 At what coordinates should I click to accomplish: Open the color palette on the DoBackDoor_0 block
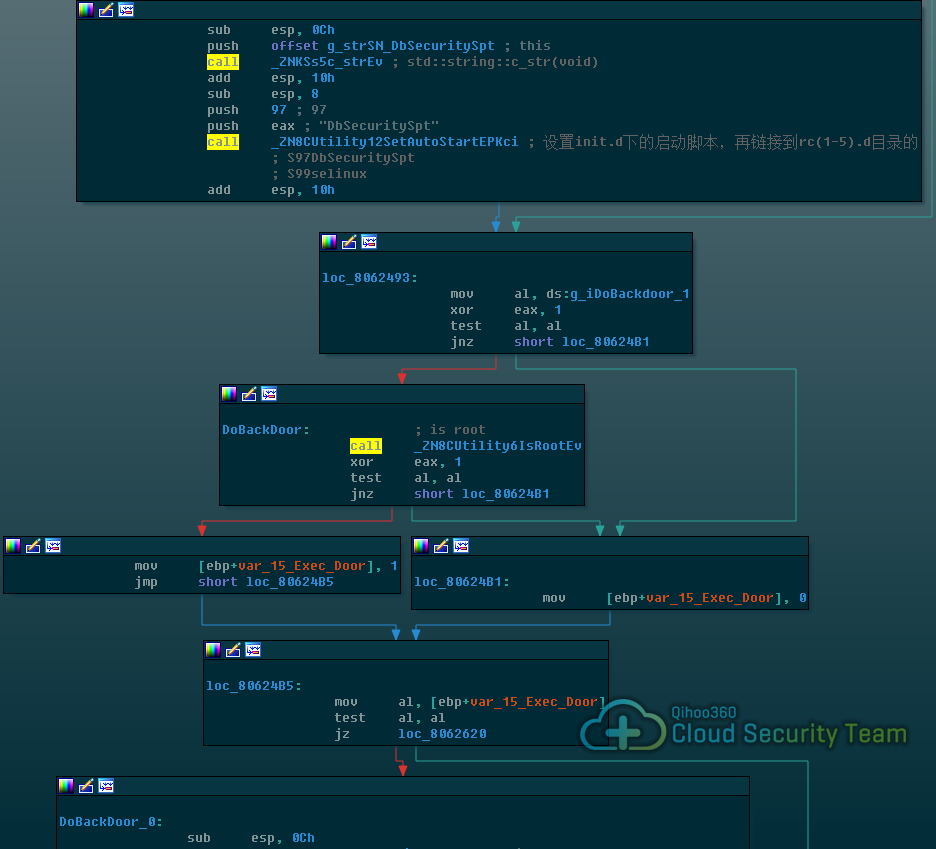(65, 786)
